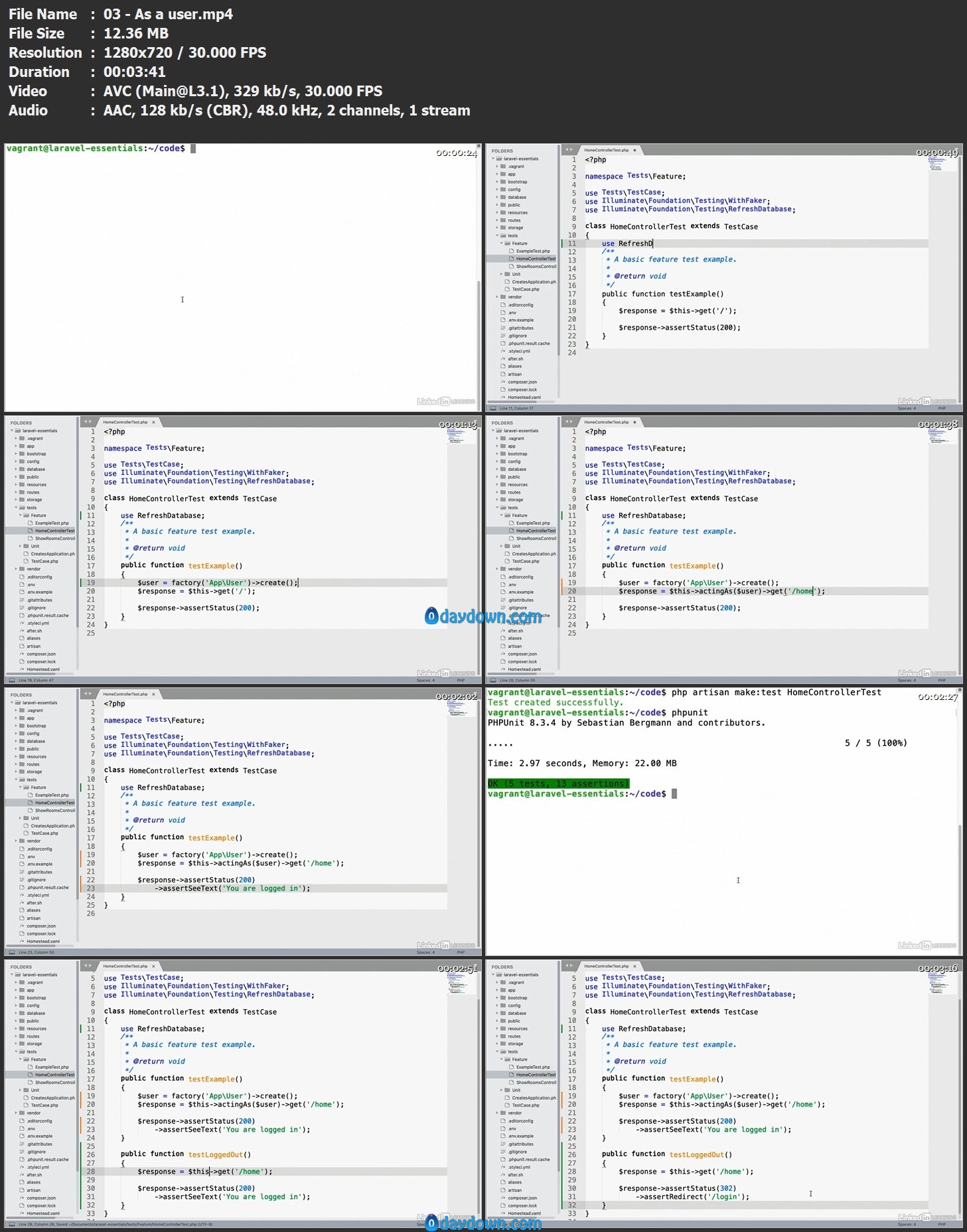In 00:02:51 frame, click testLoggedOut function name

(x=215, y=1154)
